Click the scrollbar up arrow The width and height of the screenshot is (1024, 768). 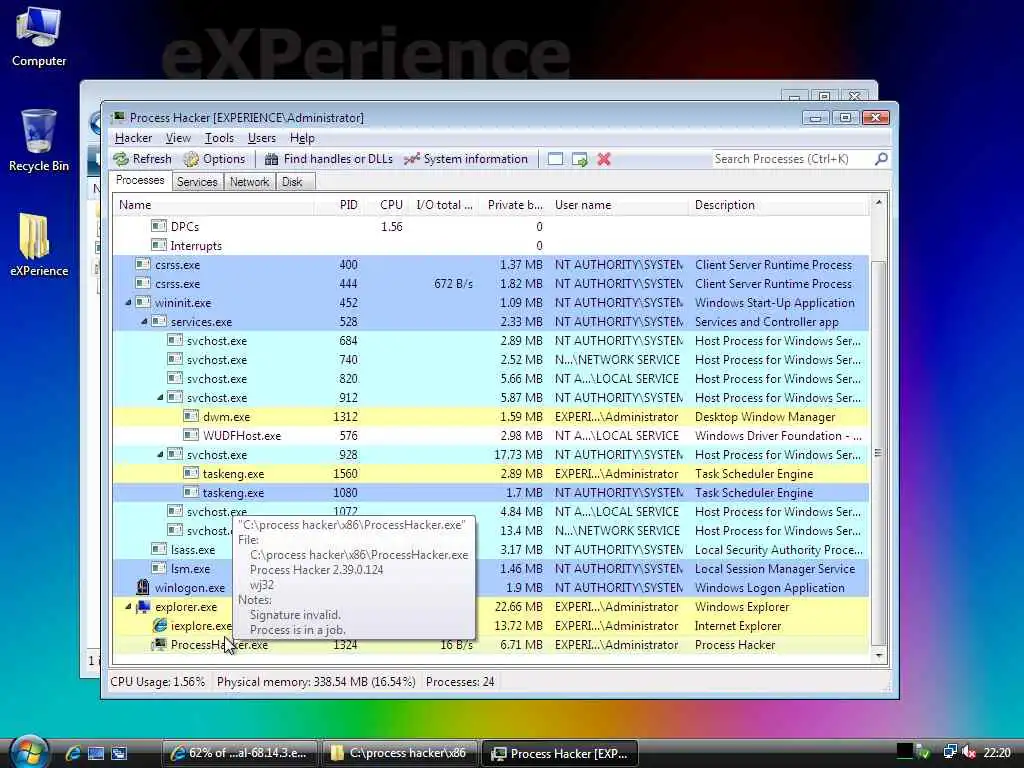(x=878, y=202)
